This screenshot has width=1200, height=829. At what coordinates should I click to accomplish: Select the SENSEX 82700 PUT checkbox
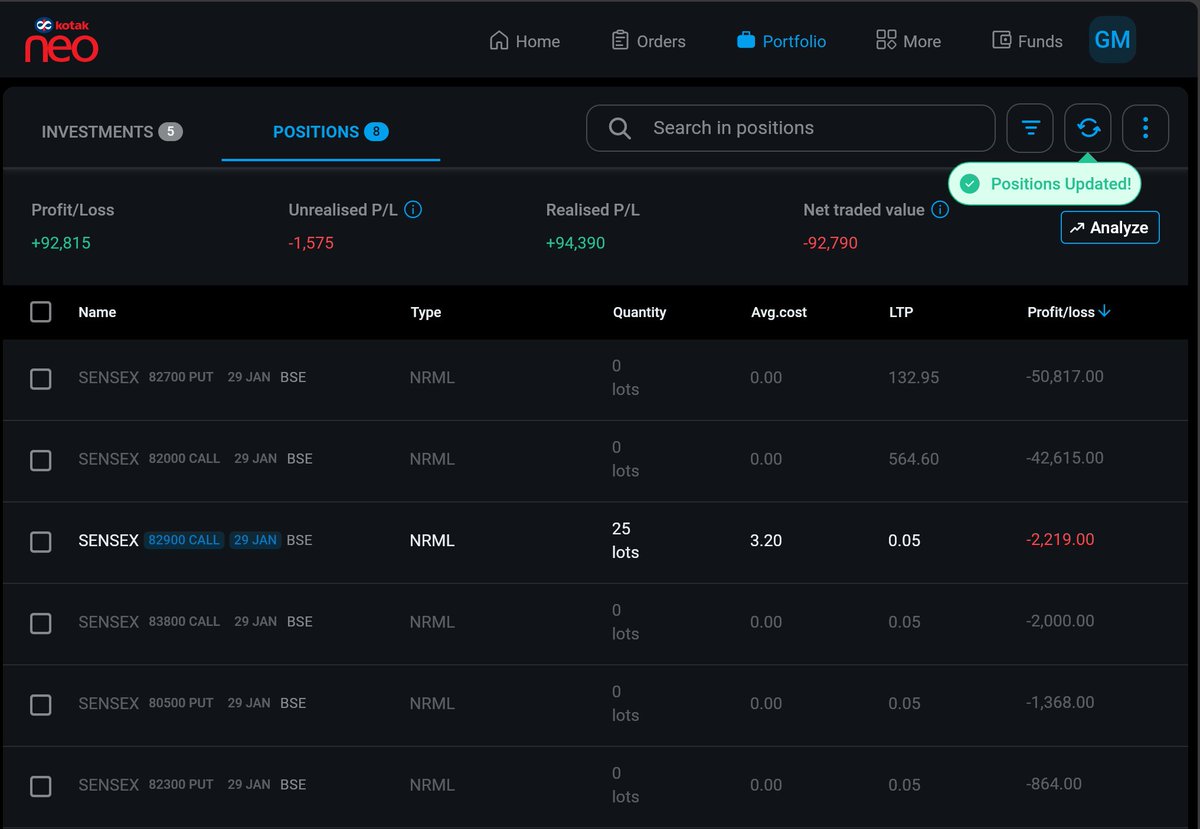(x=41, y=379)
